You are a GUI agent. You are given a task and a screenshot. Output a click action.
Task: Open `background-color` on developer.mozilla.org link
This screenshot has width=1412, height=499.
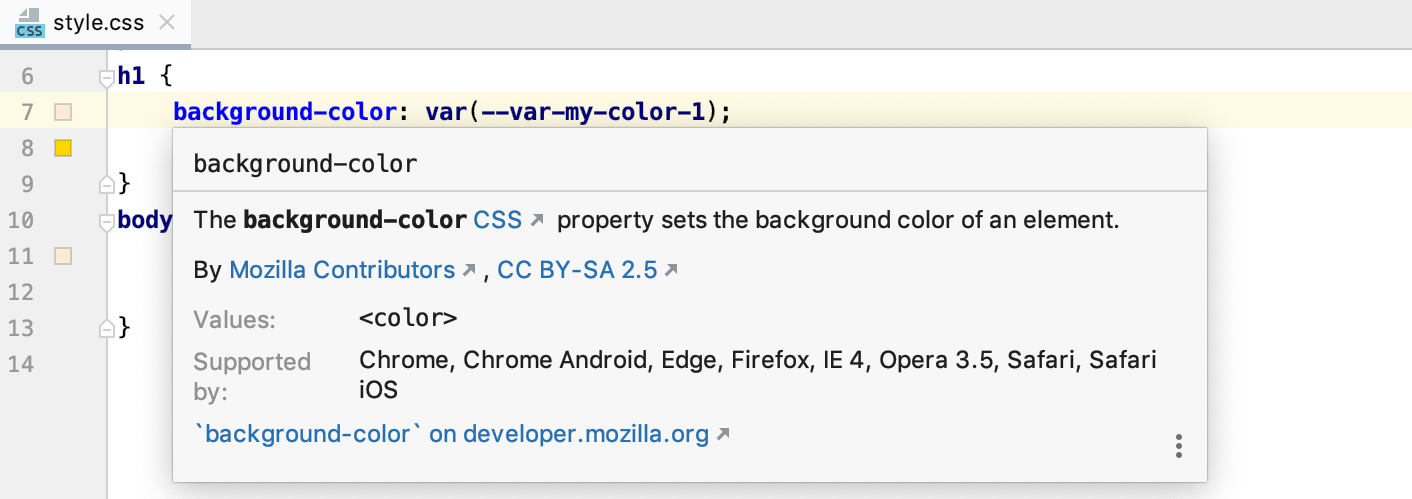tap(451, 434)
